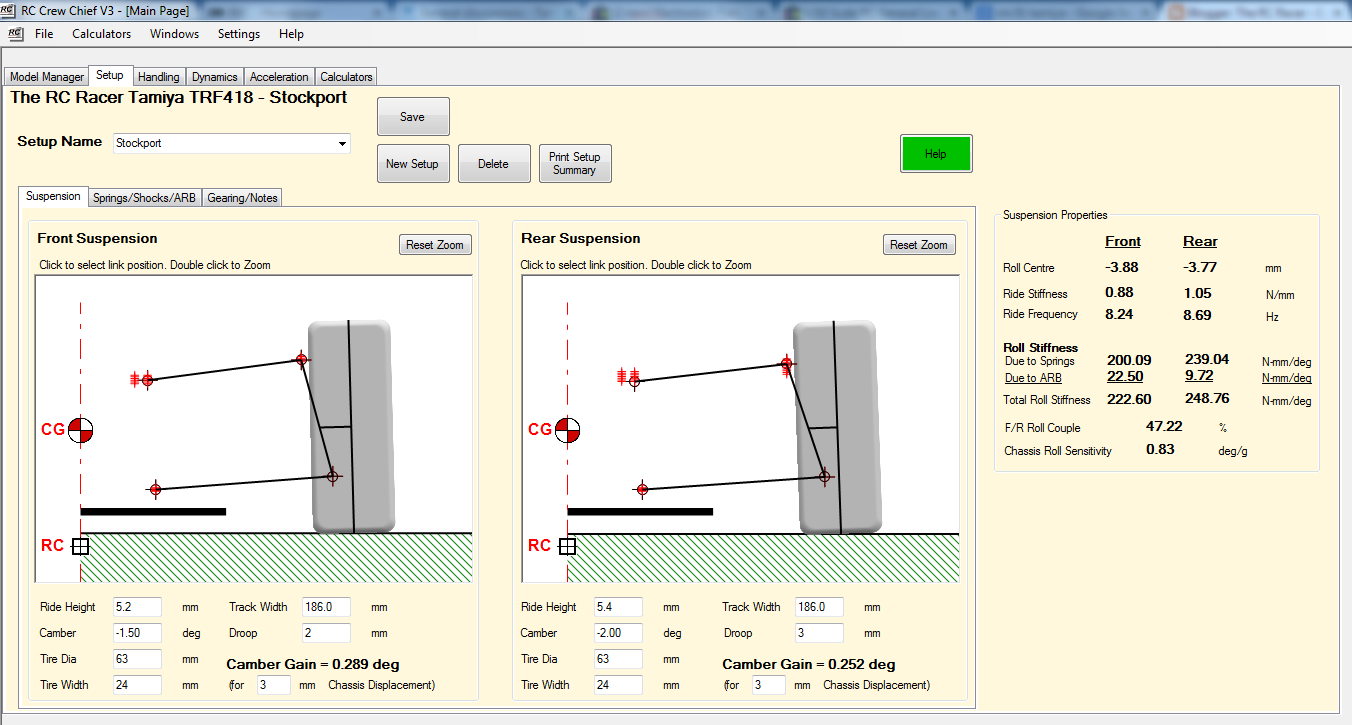This screenshot has height=725, width=1352.
Task: Open the Help menu
Action: [292, 34]
